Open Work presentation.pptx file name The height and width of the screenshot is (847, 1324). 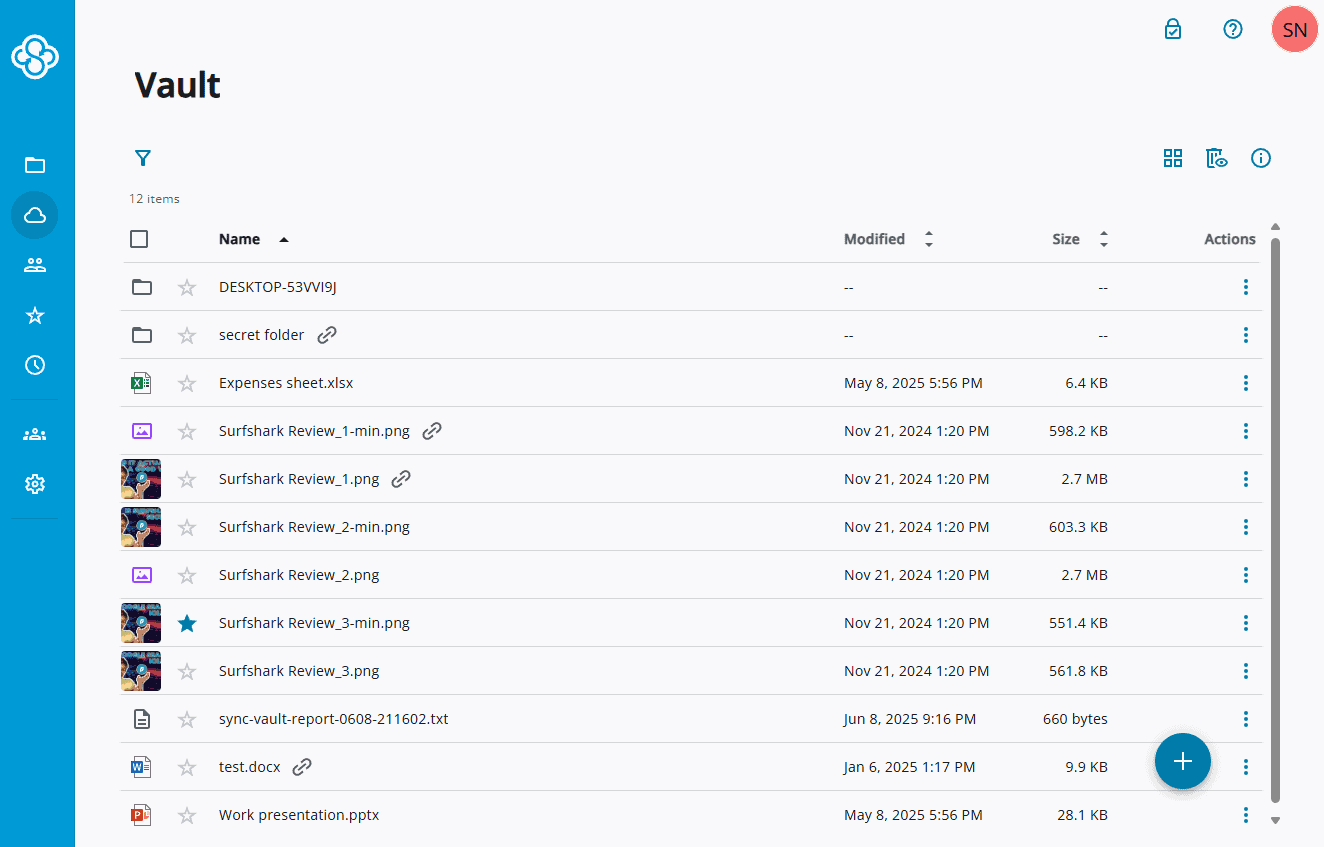coord(299,815)
